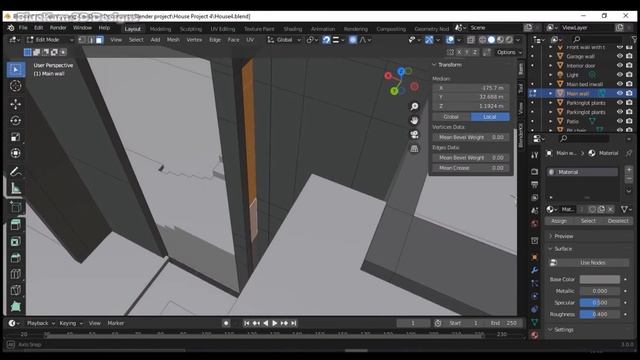Open viewport Options dropdown

click(x=509, y=52)
